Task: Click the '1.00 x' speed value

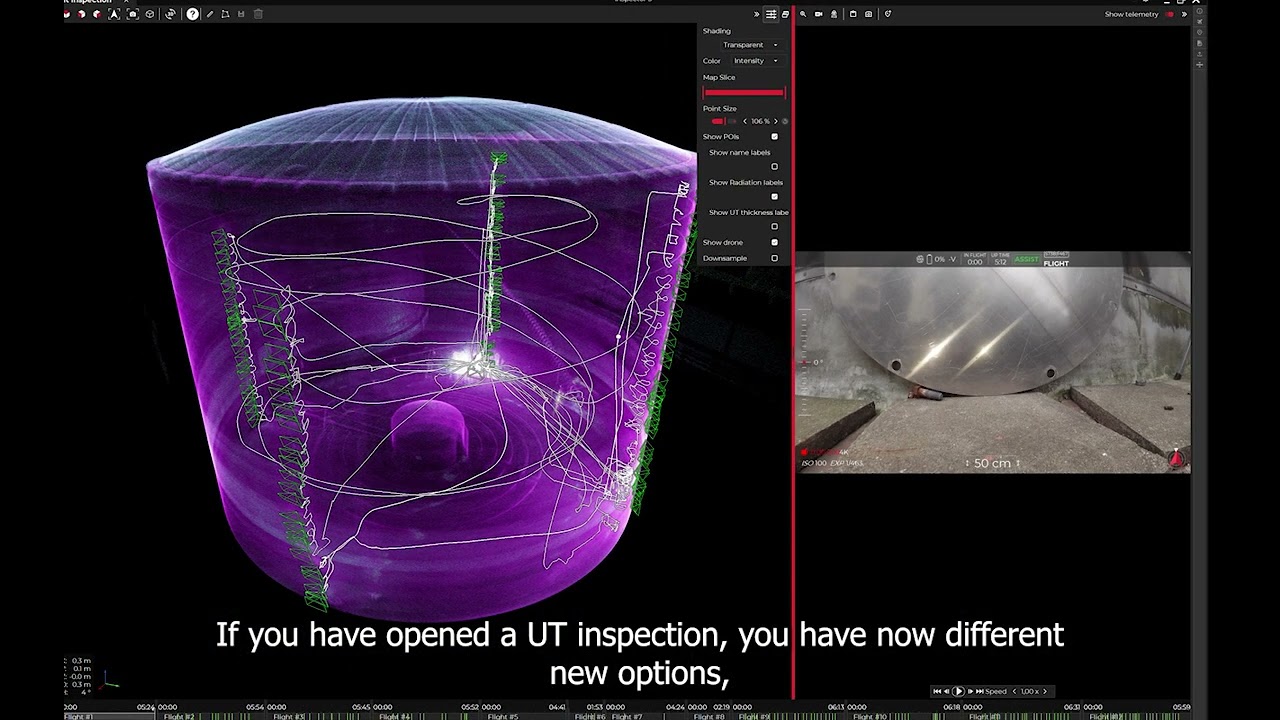Action: pyautogui.click(x=1030, y=691)
